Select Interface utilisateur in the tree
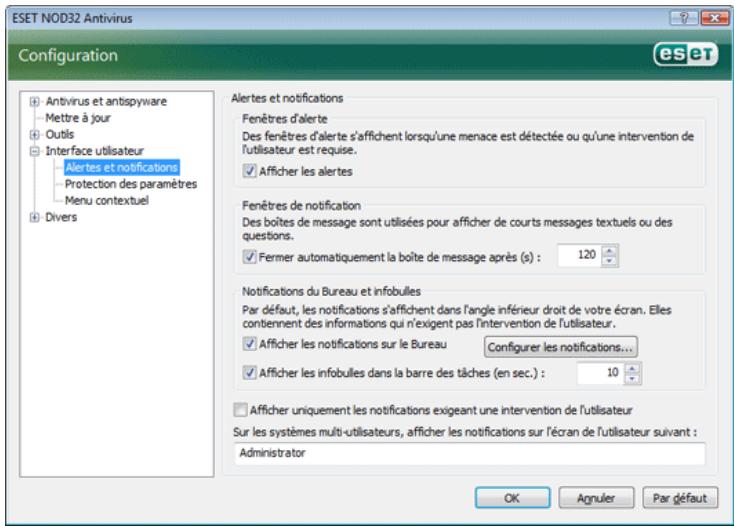Viewport: 734px width, 526px height. coord(94,151)
